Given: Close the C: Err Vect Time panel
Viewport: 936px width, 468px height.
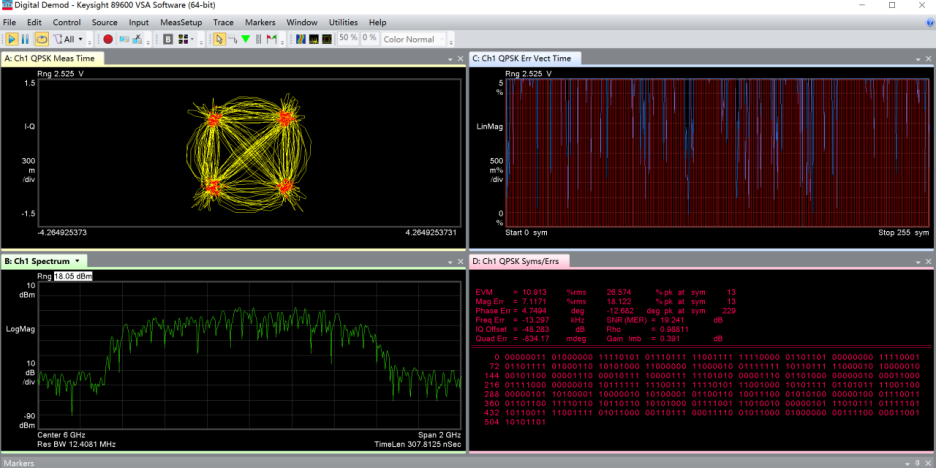Looking at the screenshot, I should [928, 59].
